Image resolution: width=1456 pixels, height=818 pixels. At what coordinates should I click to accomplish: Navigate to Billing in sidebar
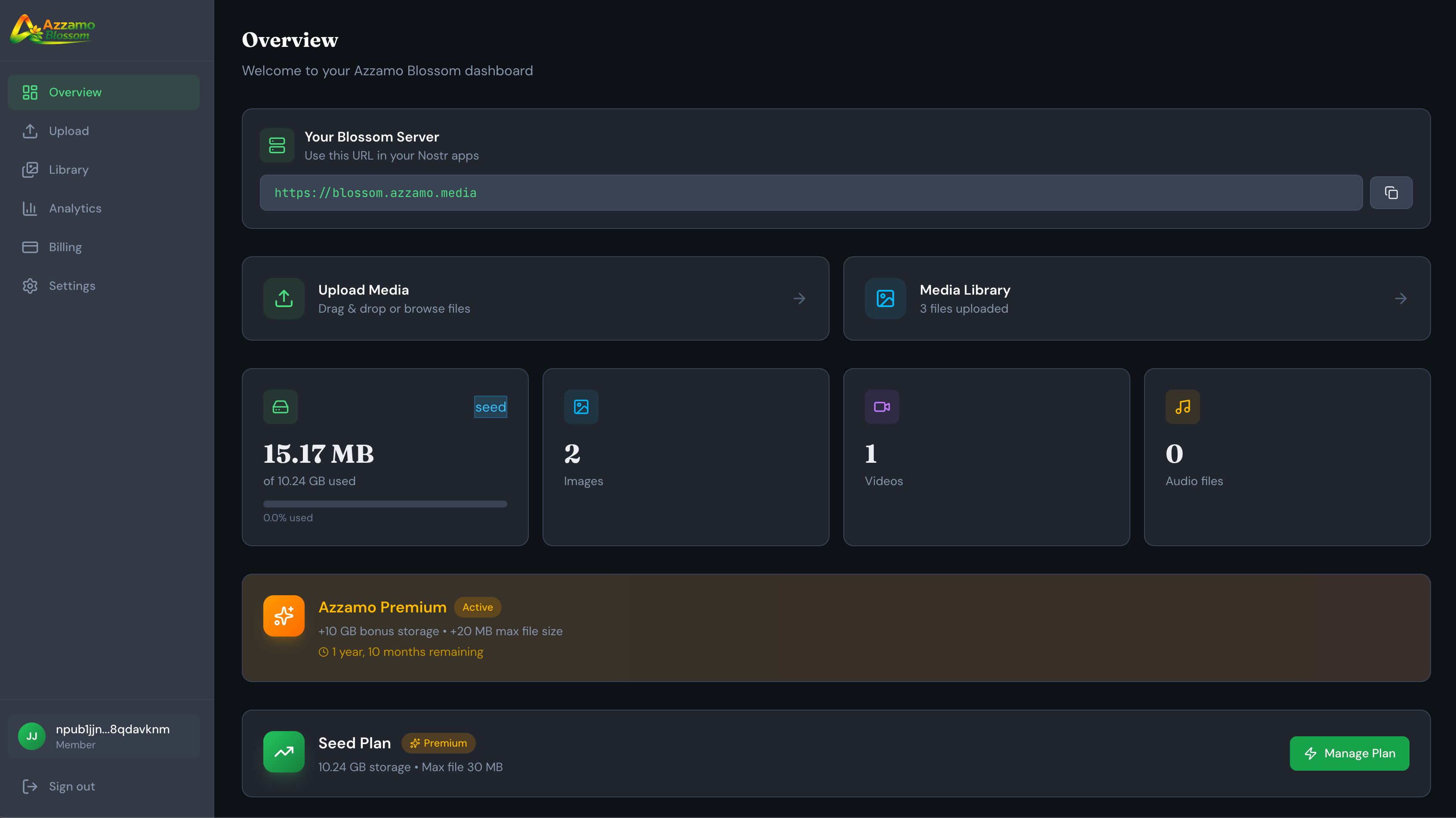coord(65,247)
